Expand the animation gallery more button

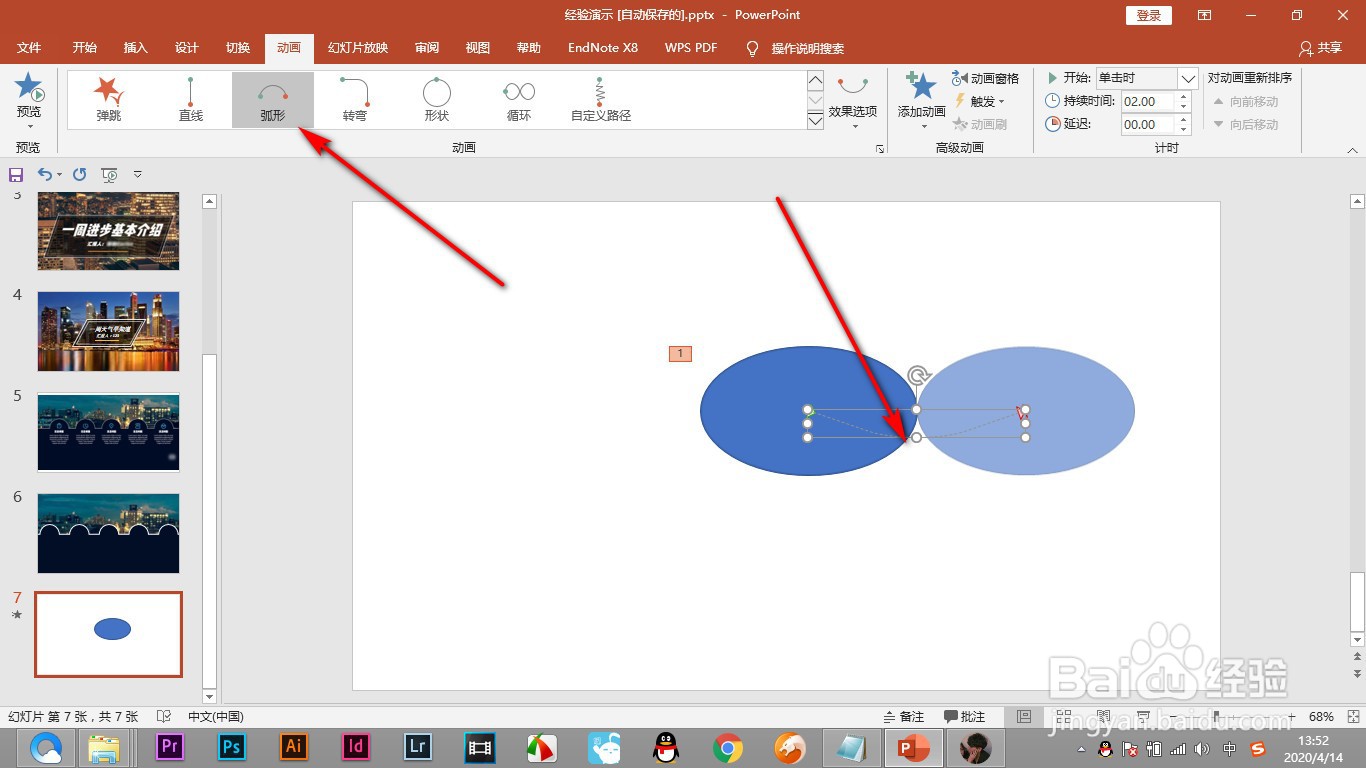[815, 121]
